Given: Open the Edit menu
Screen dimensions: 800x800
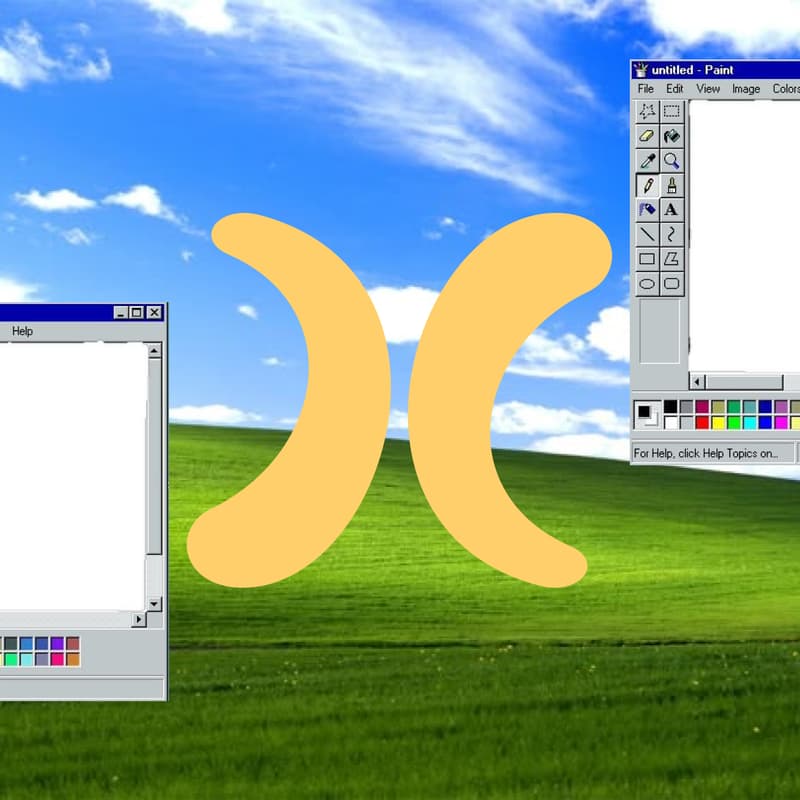Looking at the screenshot, I should tap(674, 89).
